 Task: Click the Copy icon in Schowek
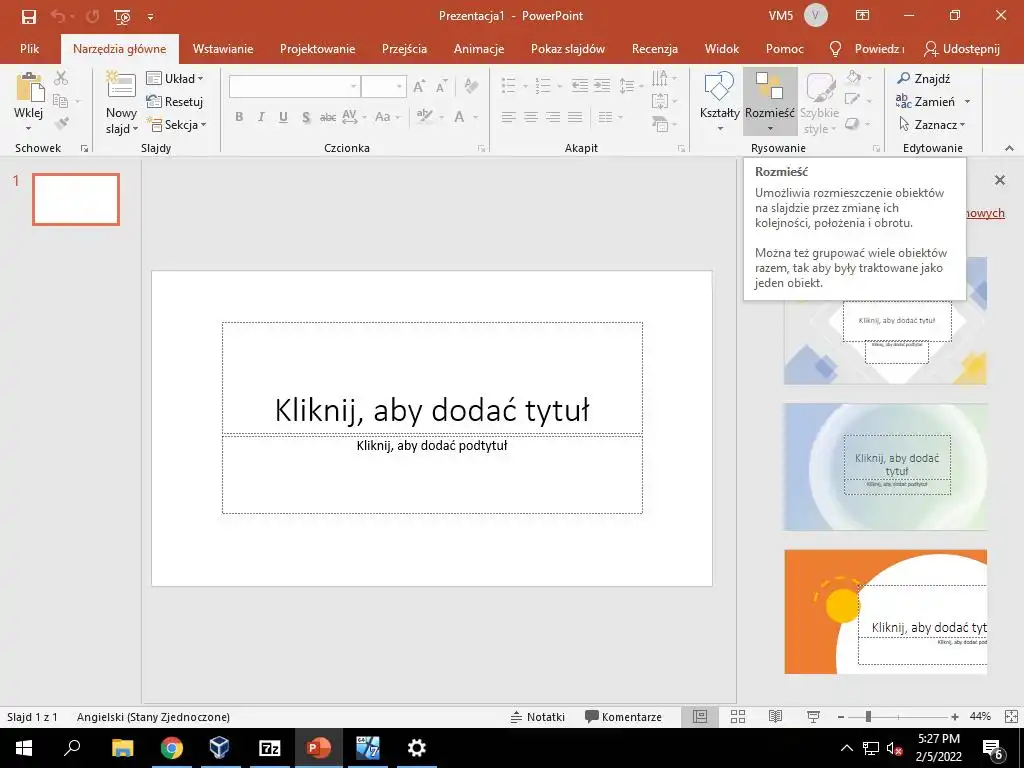pos(60,101)
